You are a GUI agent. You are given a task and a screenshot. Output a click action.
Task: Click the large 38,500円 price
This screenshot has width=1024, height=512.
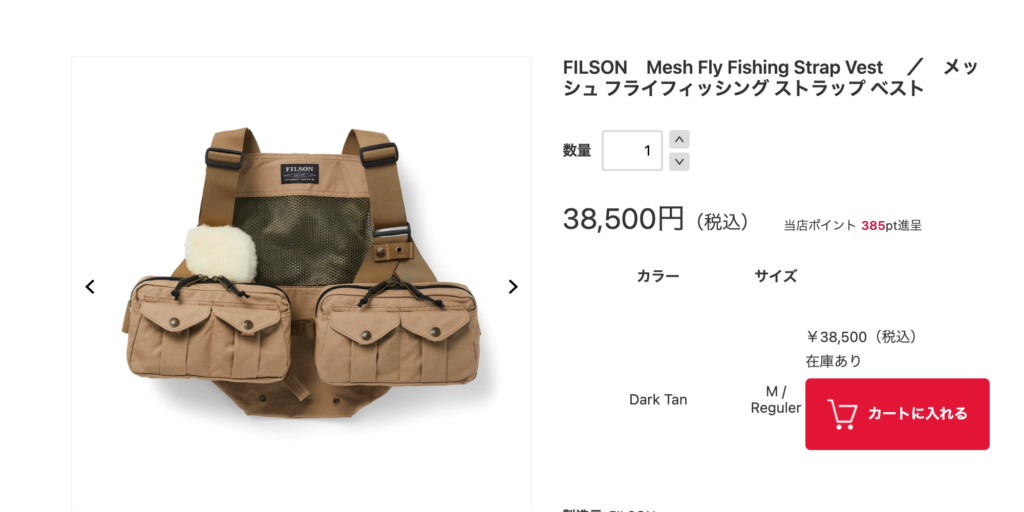point(623,219)
